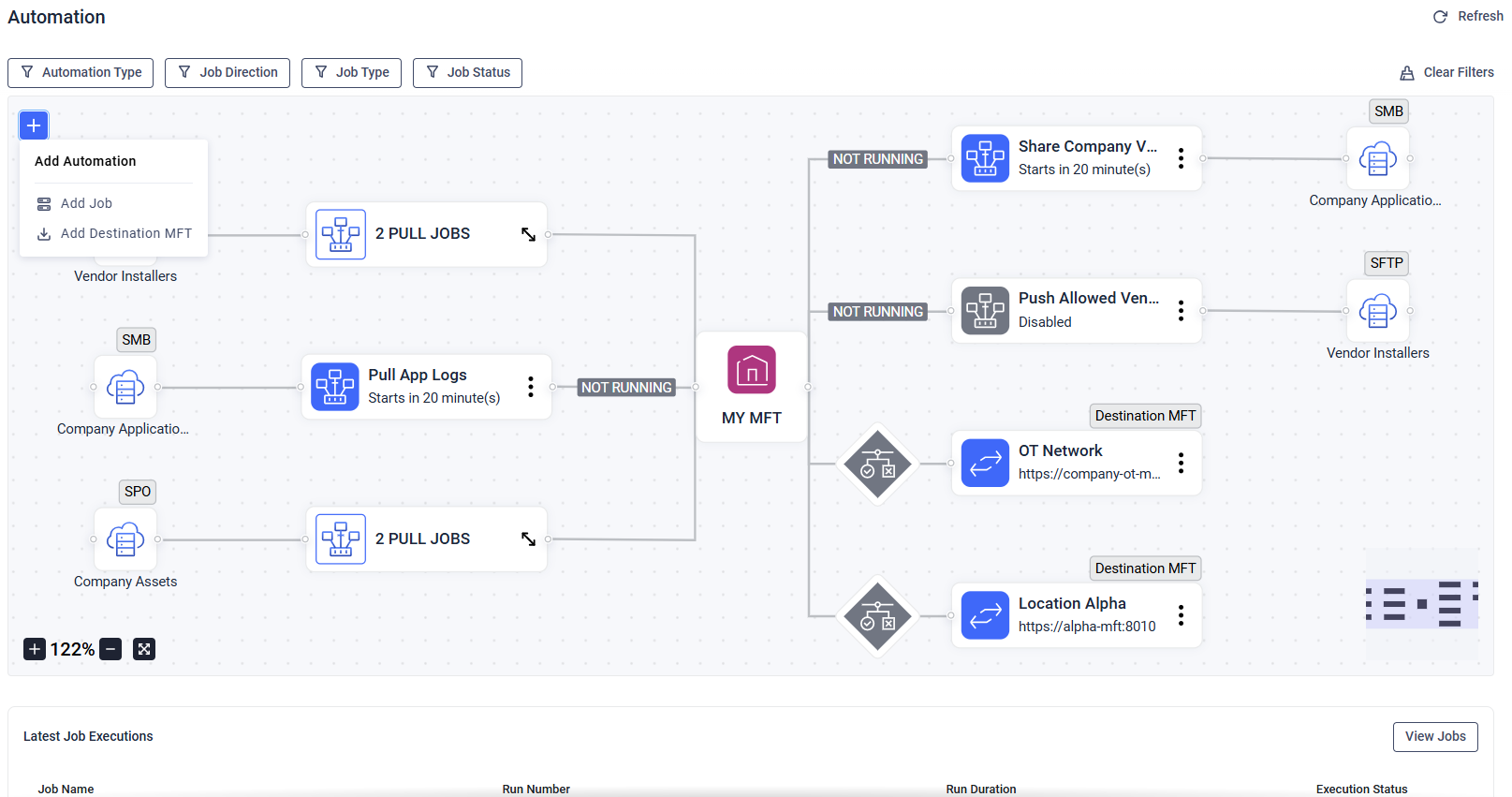This screenshot has height=797, width=1512.
Task: Zoom out with the minus button
Action: pos(110,649)
